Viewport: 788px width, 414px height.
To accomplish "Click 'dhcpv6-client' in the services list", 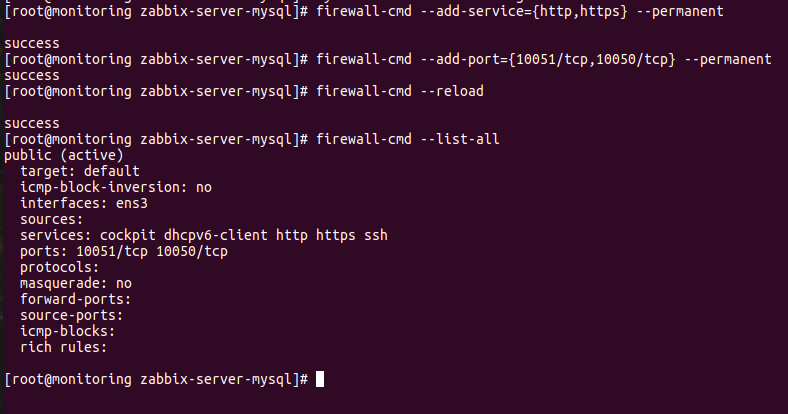I will (216, 235).
